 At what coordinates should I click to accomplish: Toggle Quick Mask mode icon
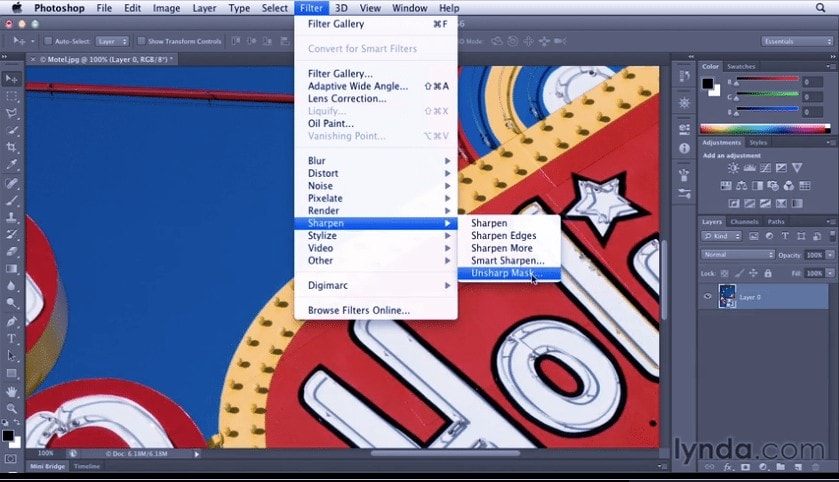pyautogui.click(x=10, y=459)
